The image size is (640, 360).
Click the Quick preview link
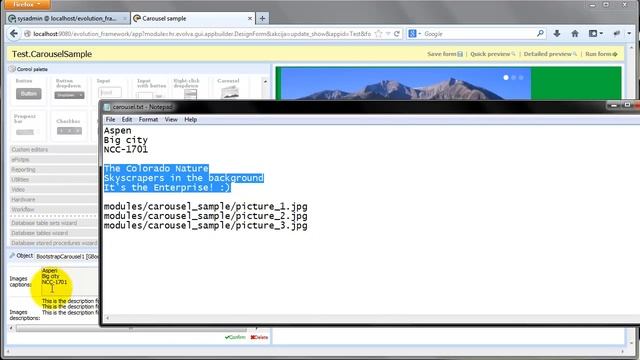click(493, 54)
